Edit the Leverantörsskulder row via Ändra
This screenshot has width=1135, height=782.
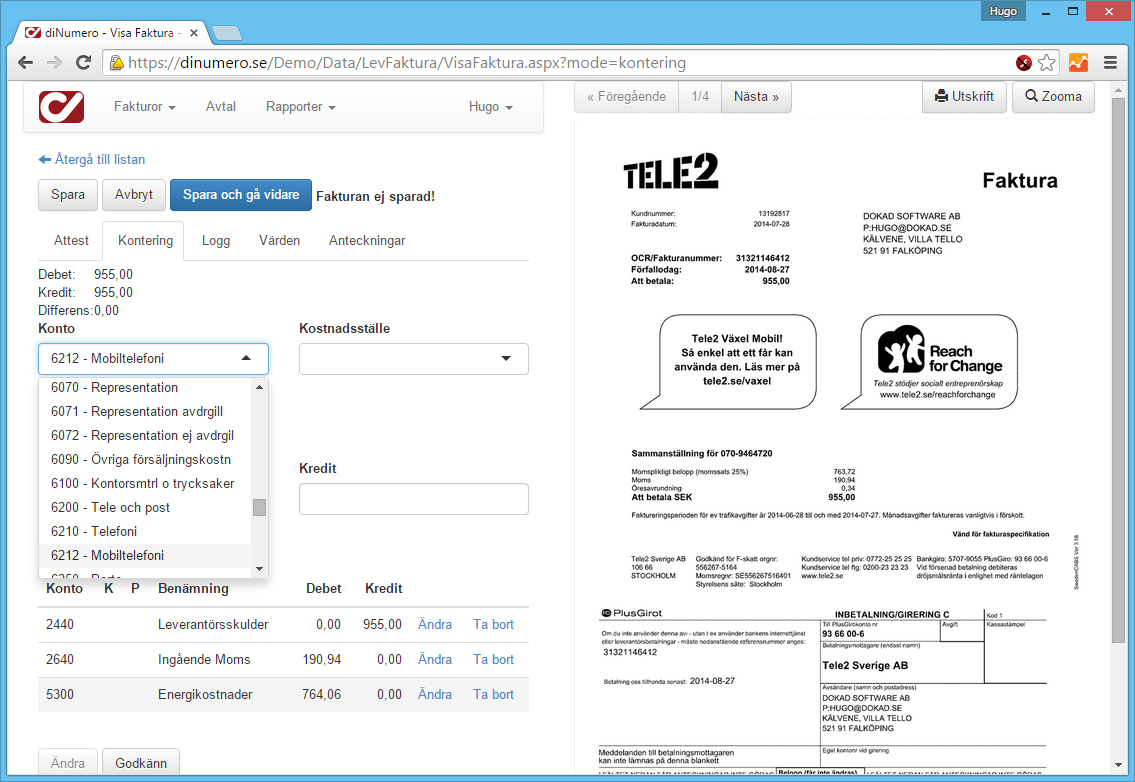click(x=435, y=624)
